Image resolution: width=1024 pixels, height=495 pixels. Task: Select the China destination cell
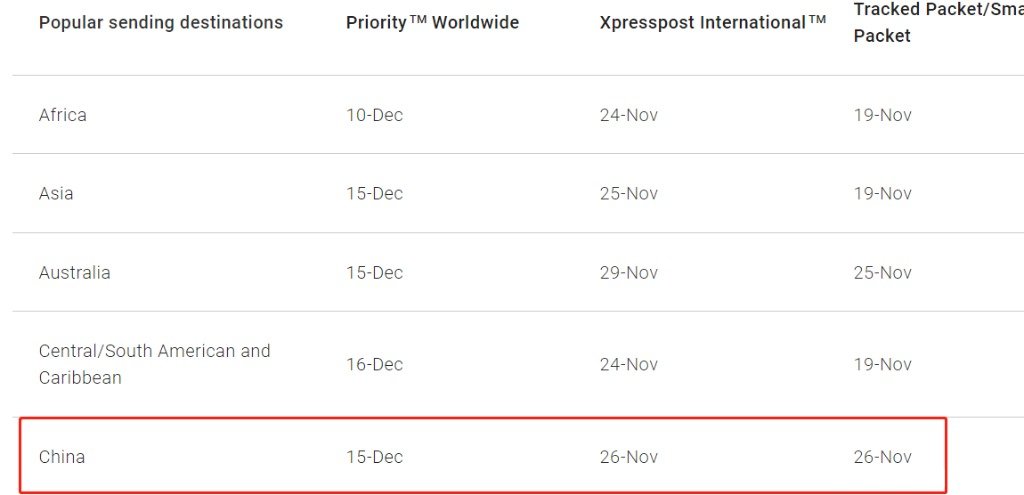click(62, 456)
